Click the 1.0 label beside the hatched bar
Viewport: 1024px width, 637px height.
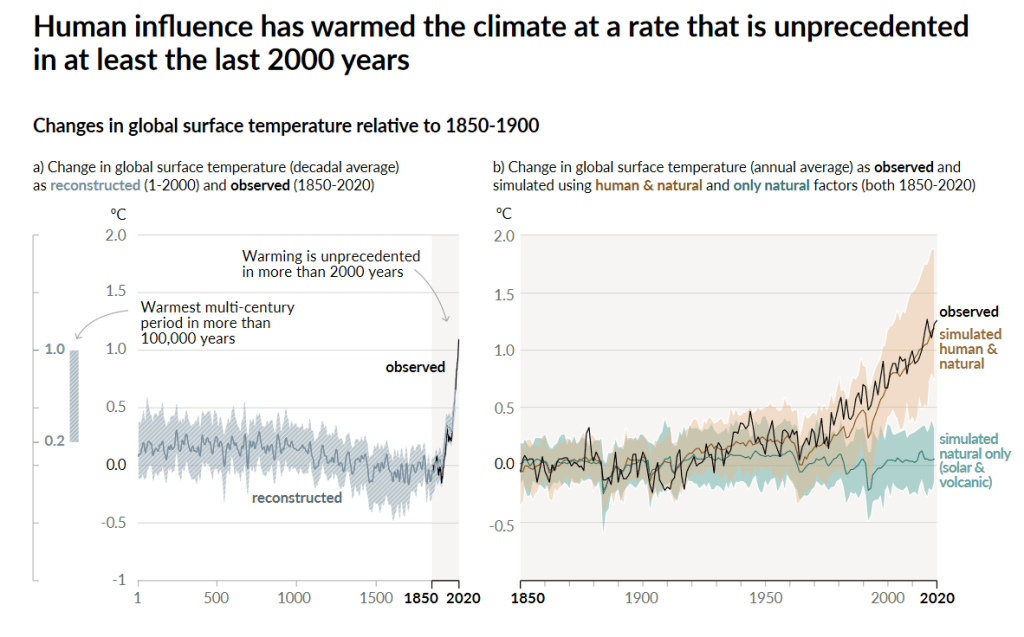pyautogui.click(x=54, y=350)
